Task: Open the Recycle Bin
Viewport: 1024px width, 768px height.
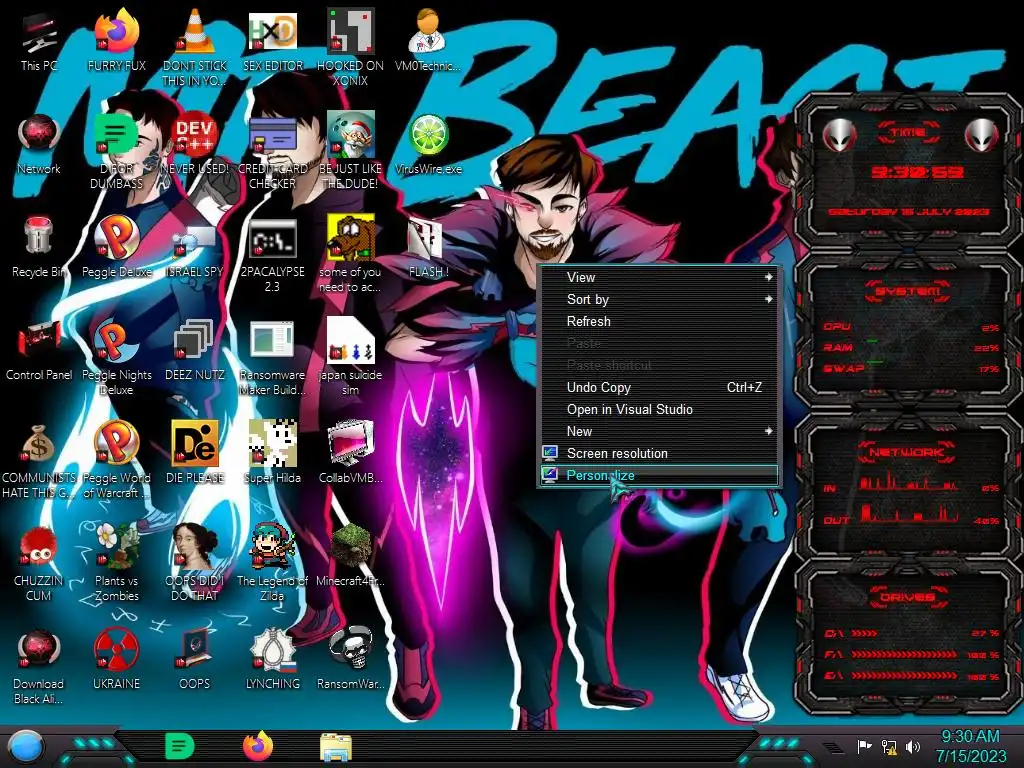Action: tap(39, 246)
